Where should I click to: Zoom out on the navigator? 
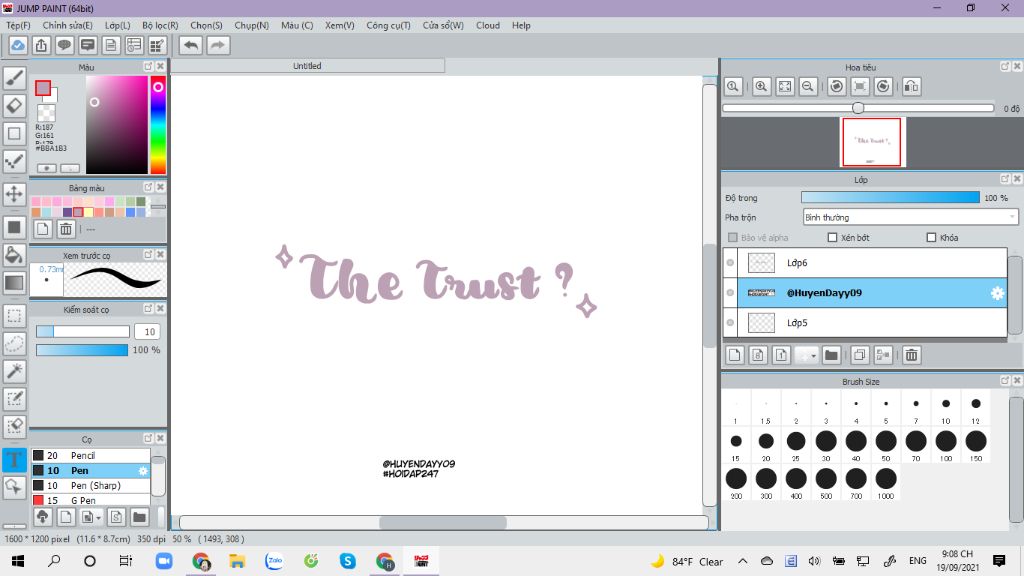click(x=808, y=86)
